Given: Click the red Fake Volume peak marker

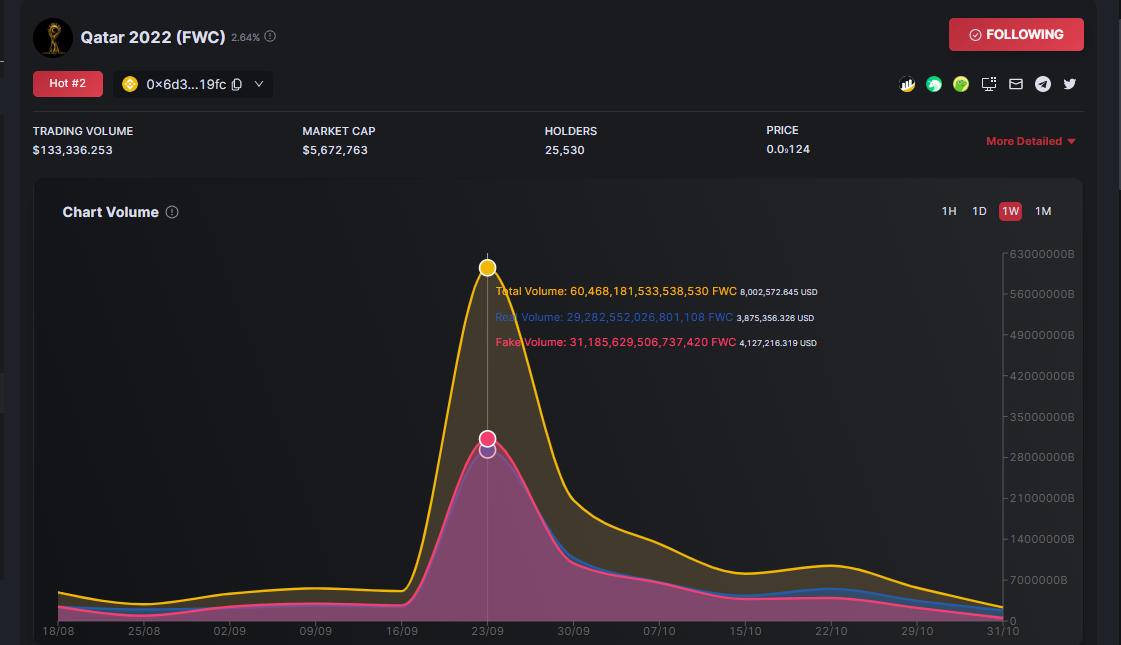Looking at the screenshot, I should click(x=488, y=438).
